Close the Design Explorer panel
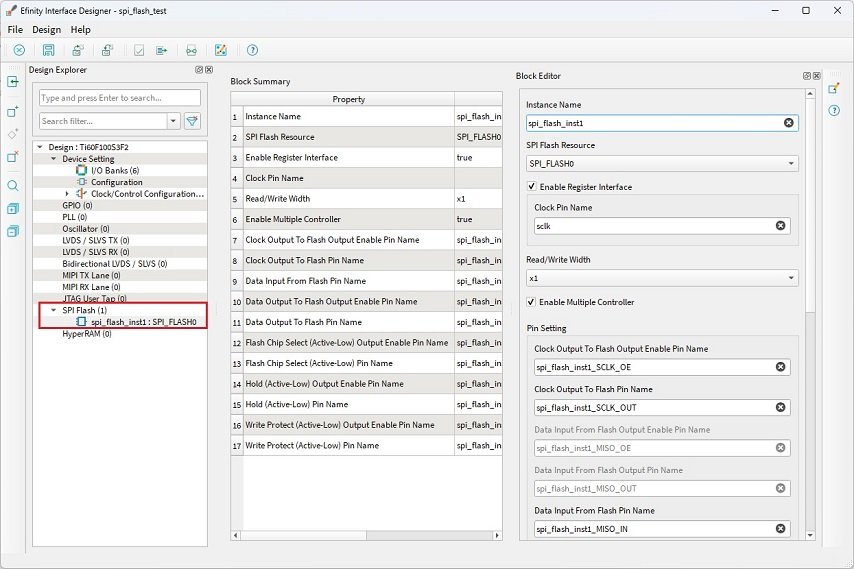This screenshot has height=569, width=854. point(209,70)
